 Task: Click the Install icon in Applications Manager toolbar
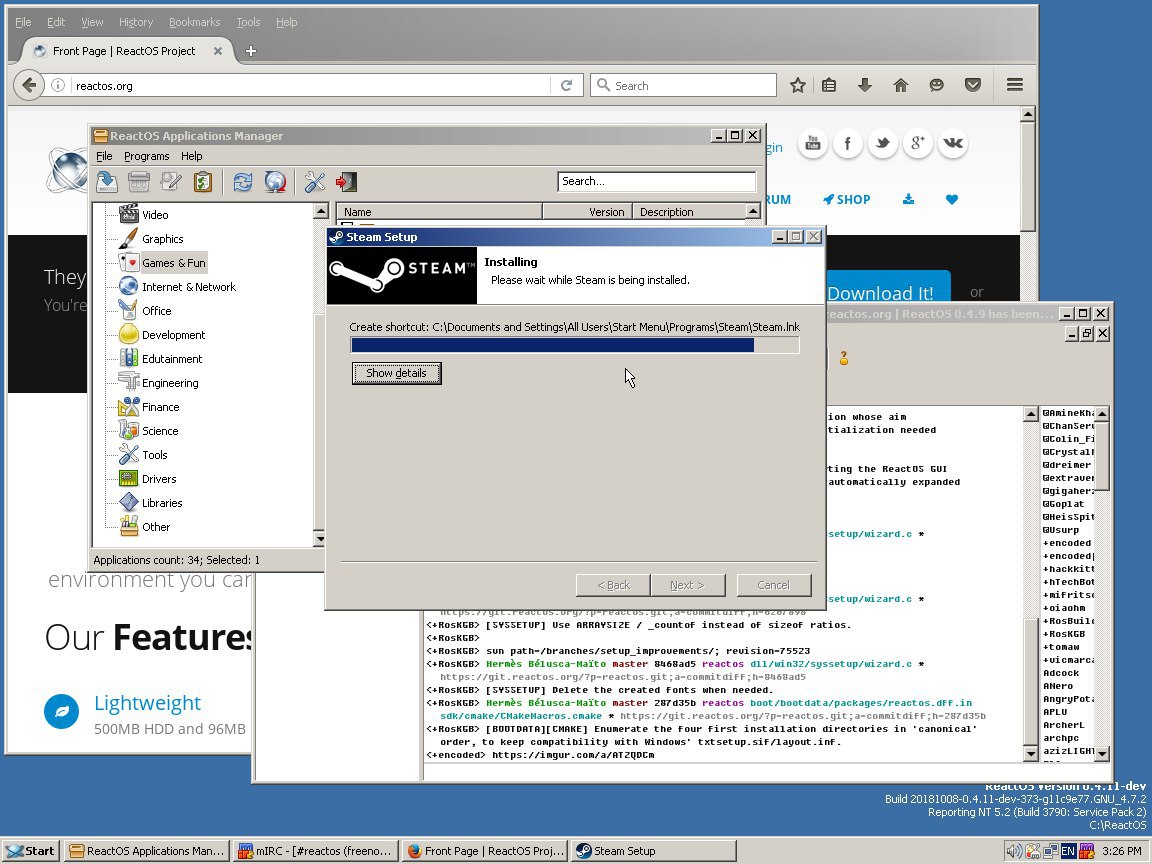tap(107, 181)
